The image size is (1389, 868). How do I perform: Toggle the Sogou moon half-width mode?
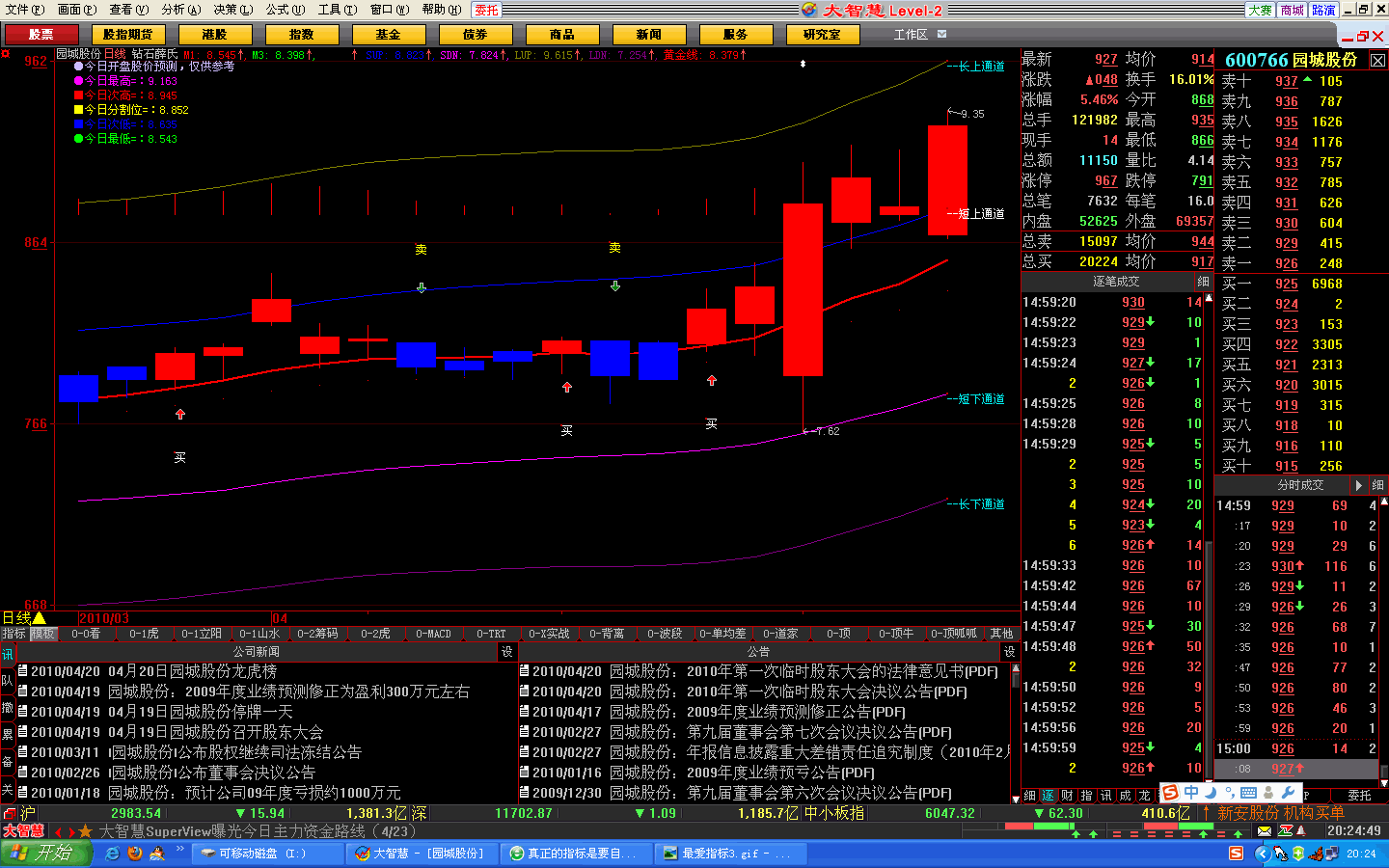1211,793
